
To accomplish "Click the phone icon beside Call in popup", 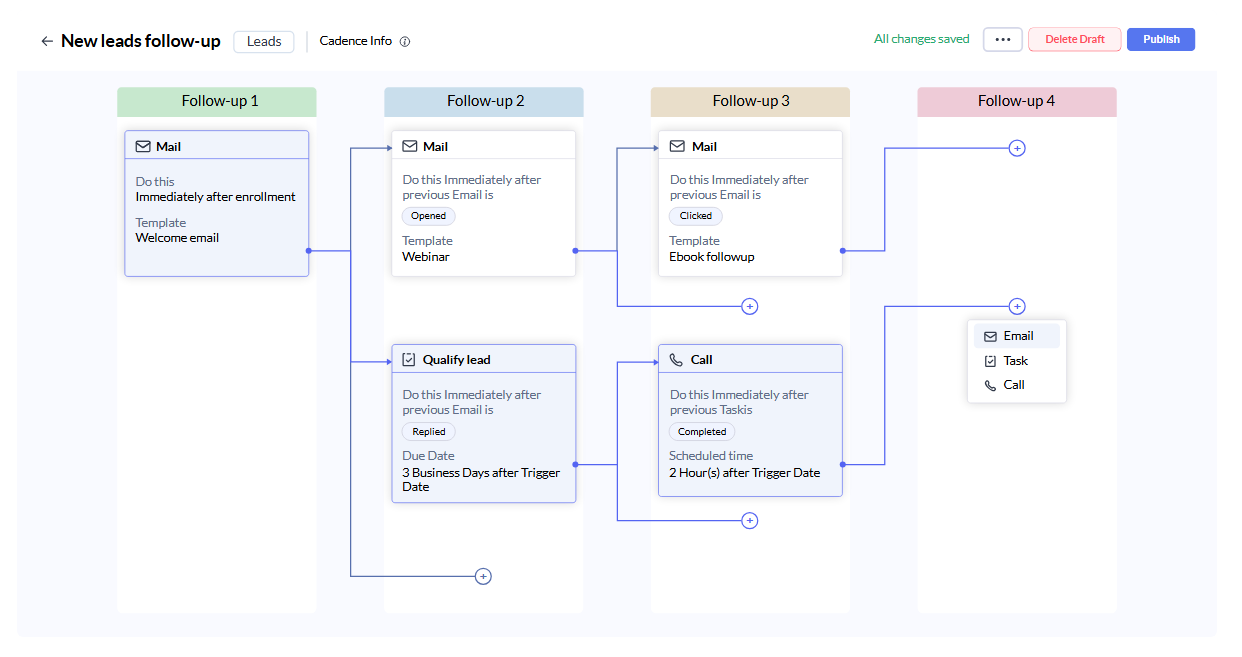I will (x=990, y=385).
